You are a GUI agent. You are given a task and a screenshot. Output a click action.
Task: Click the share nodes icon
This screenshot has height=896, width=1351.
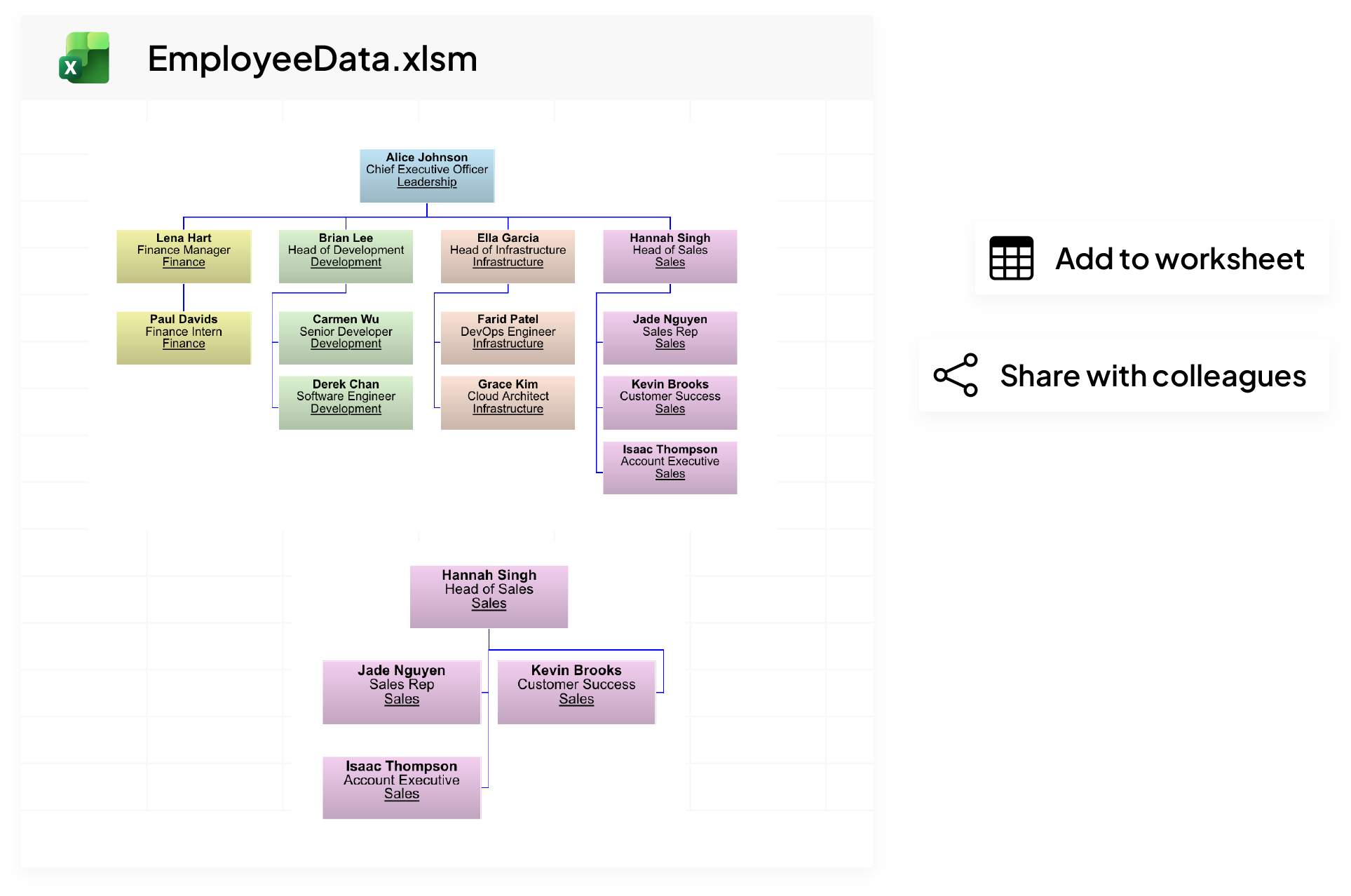point(956,376)
